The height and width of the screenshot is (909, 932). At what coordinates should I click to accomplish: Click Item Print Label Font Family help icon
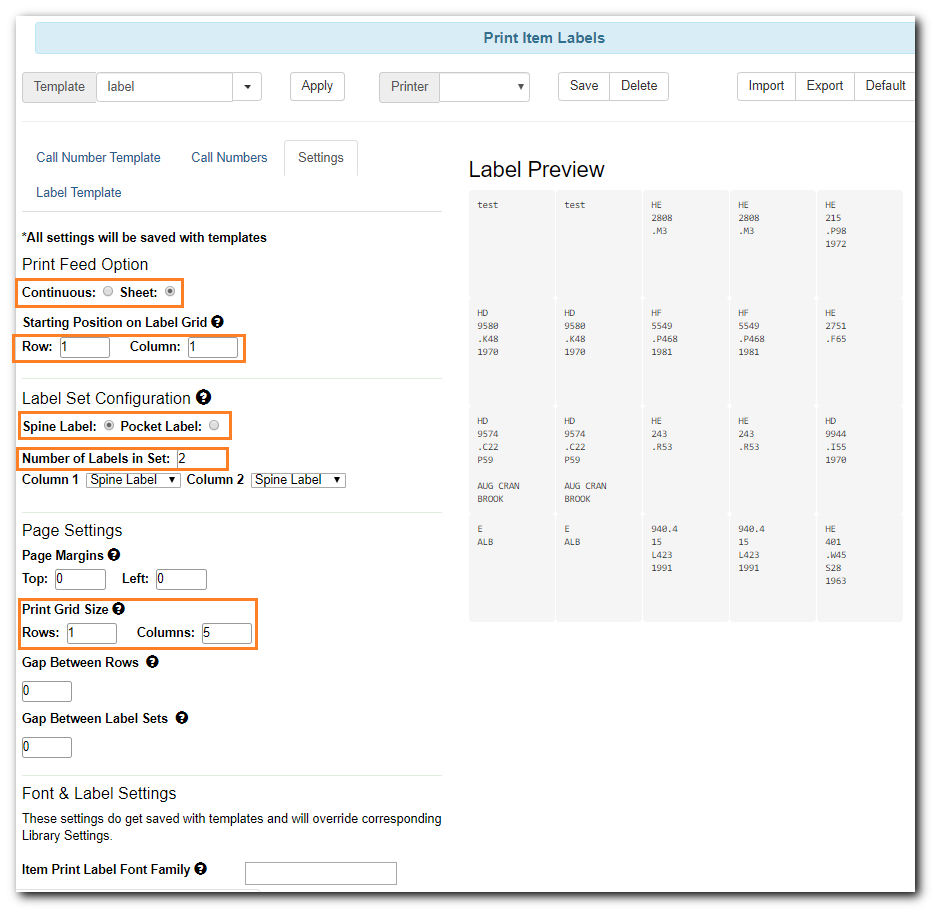point(201,869)
